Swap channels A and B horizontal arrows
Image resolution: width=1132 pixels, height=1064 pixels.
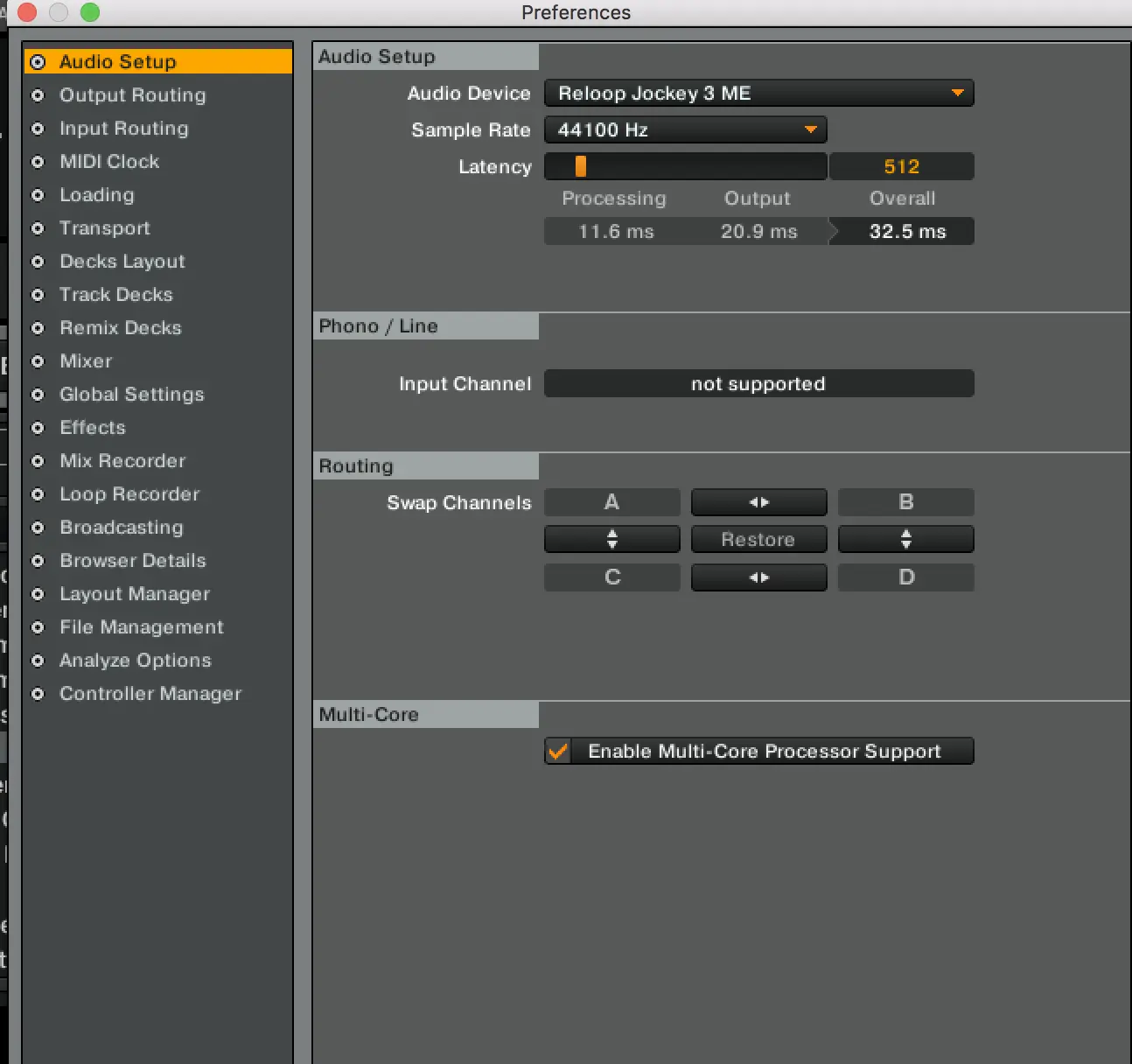[x=758, y=502]
